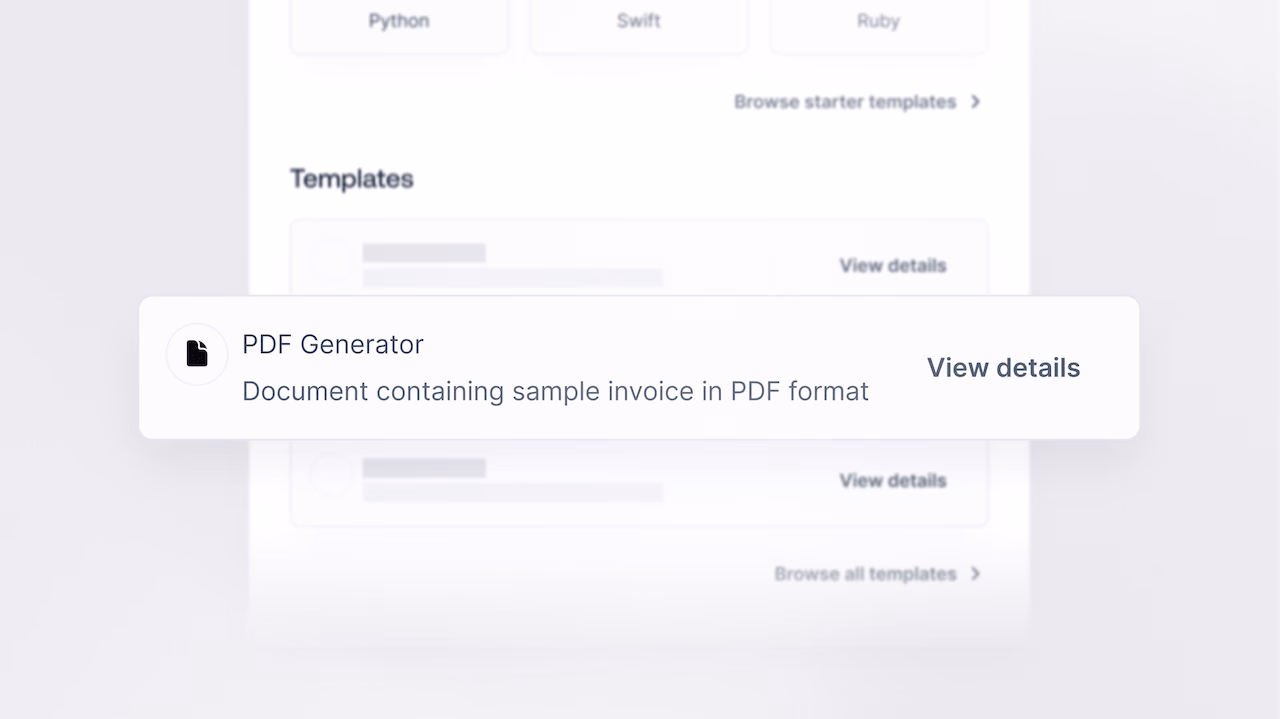
Task: Open the Browse all templates link
Action: pyautogui.click(x=865, y=574)
